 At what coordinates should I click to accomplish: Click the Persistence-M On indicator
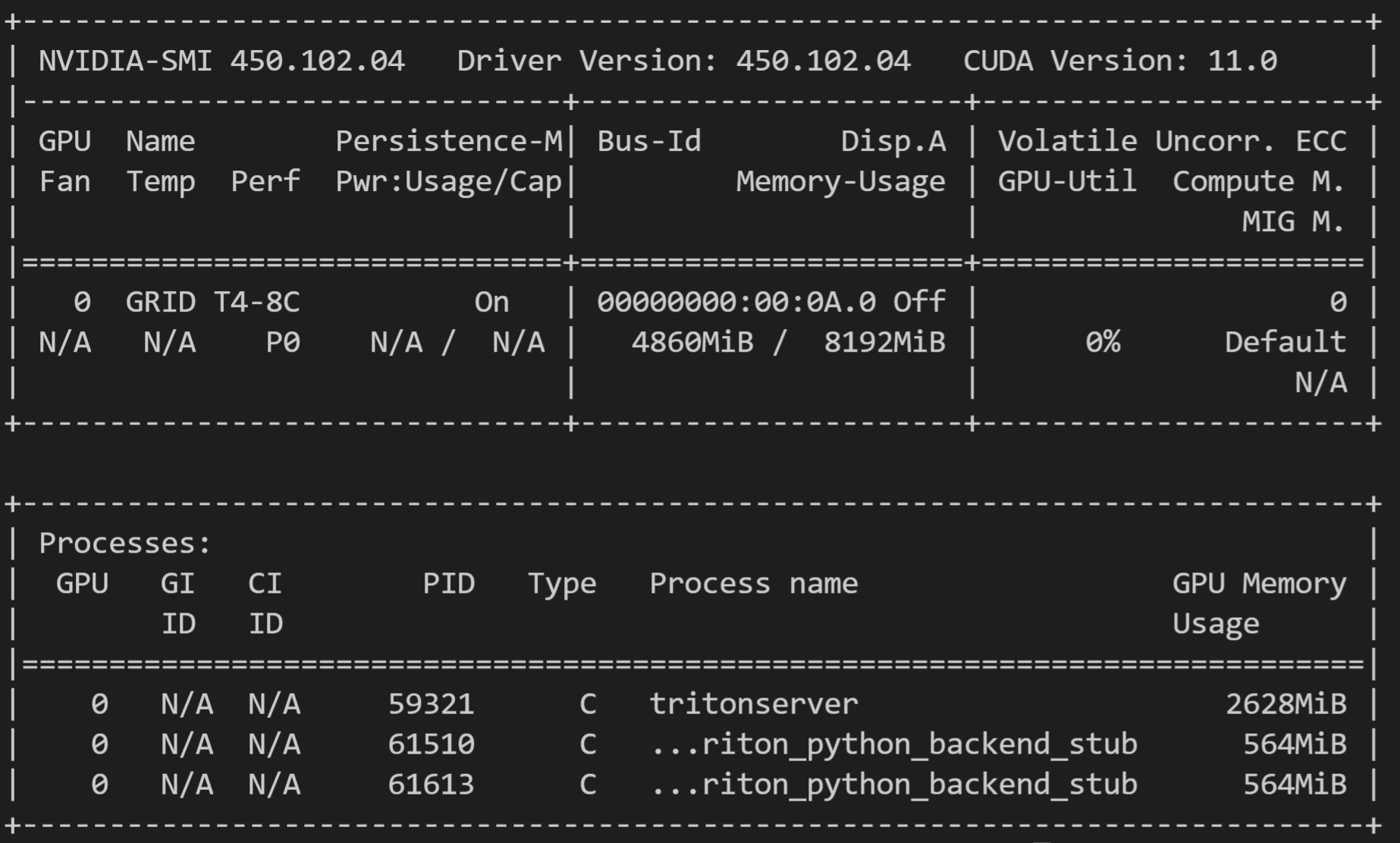[493, 301]
